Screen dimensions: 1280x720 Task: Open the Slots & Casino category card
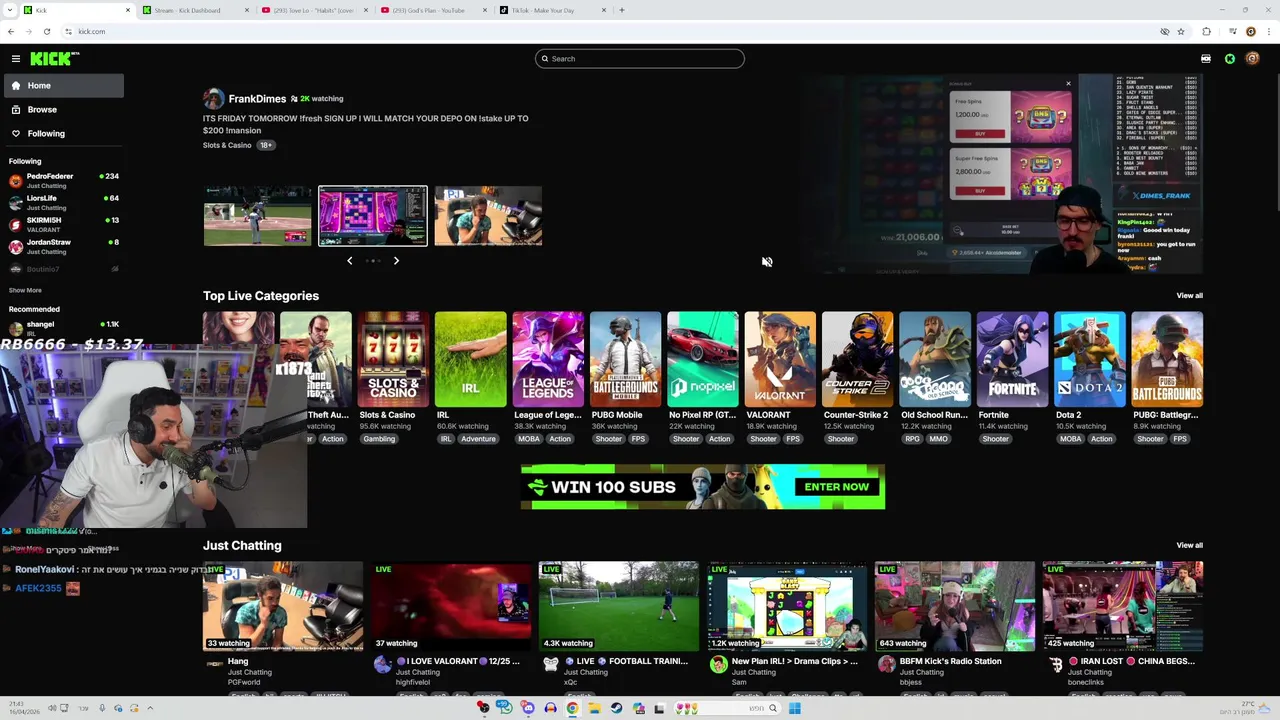[393, 360]
